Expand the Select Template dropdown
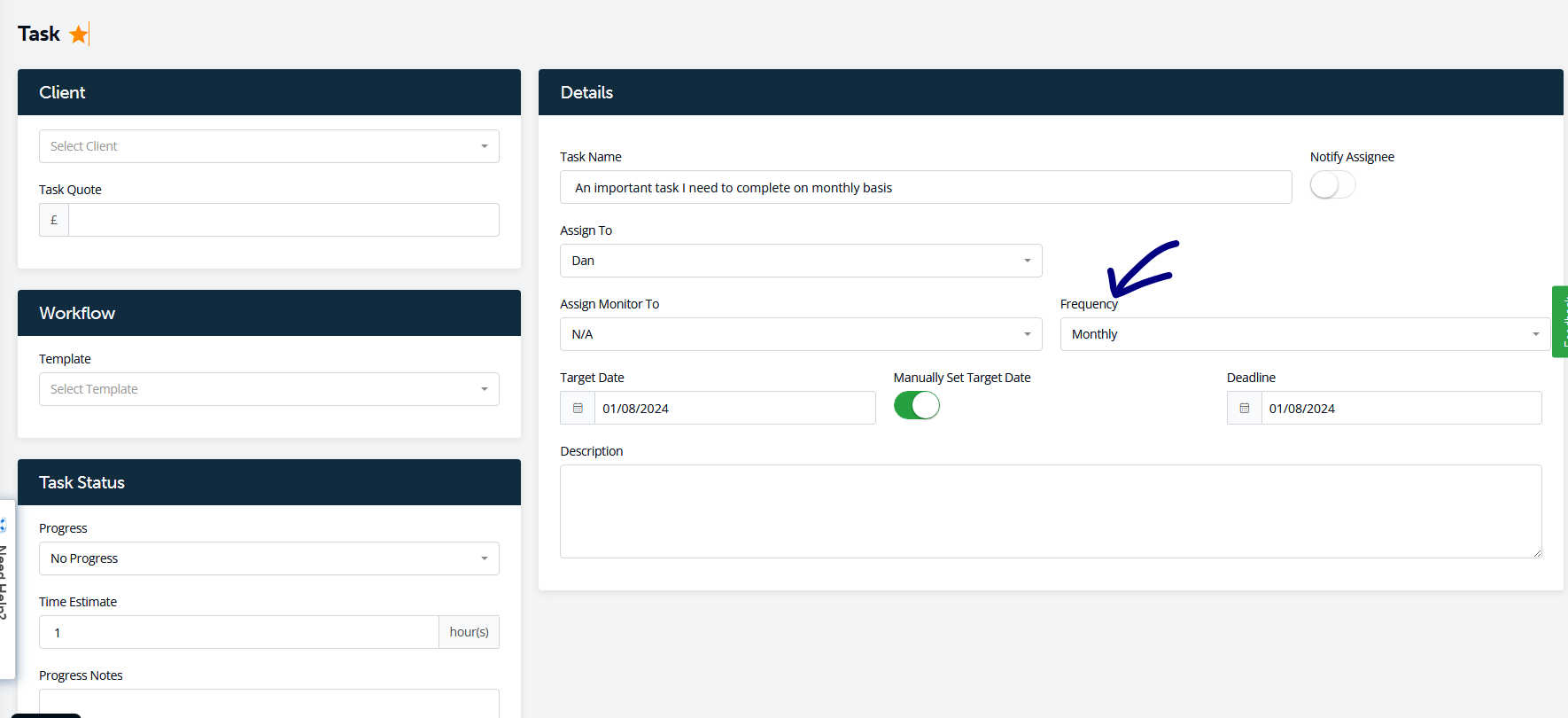Viewport: 1568px width, 718px height. point(268,389)
